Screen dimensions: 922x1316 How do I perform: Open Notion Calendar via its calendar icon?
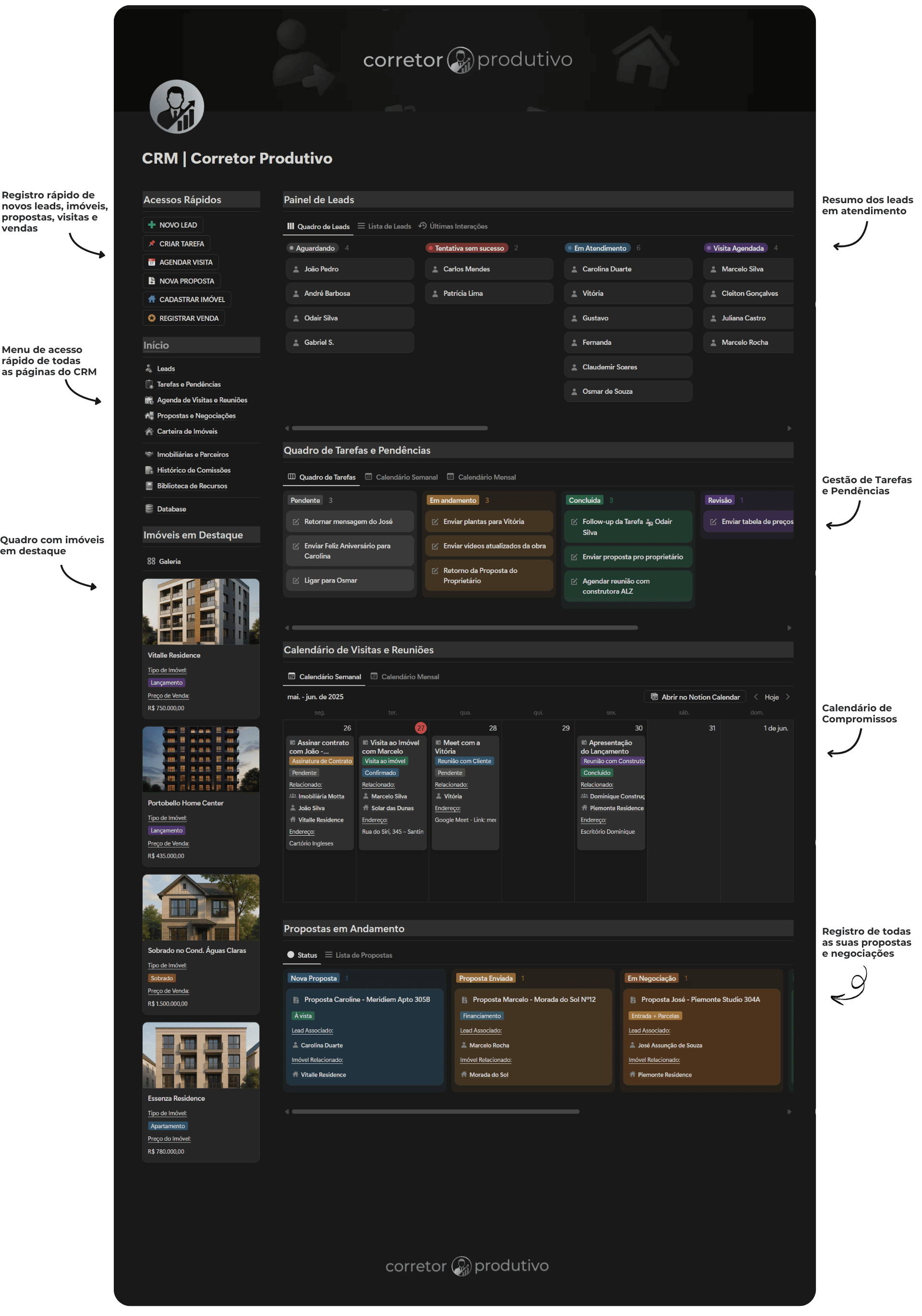point(654,697)
